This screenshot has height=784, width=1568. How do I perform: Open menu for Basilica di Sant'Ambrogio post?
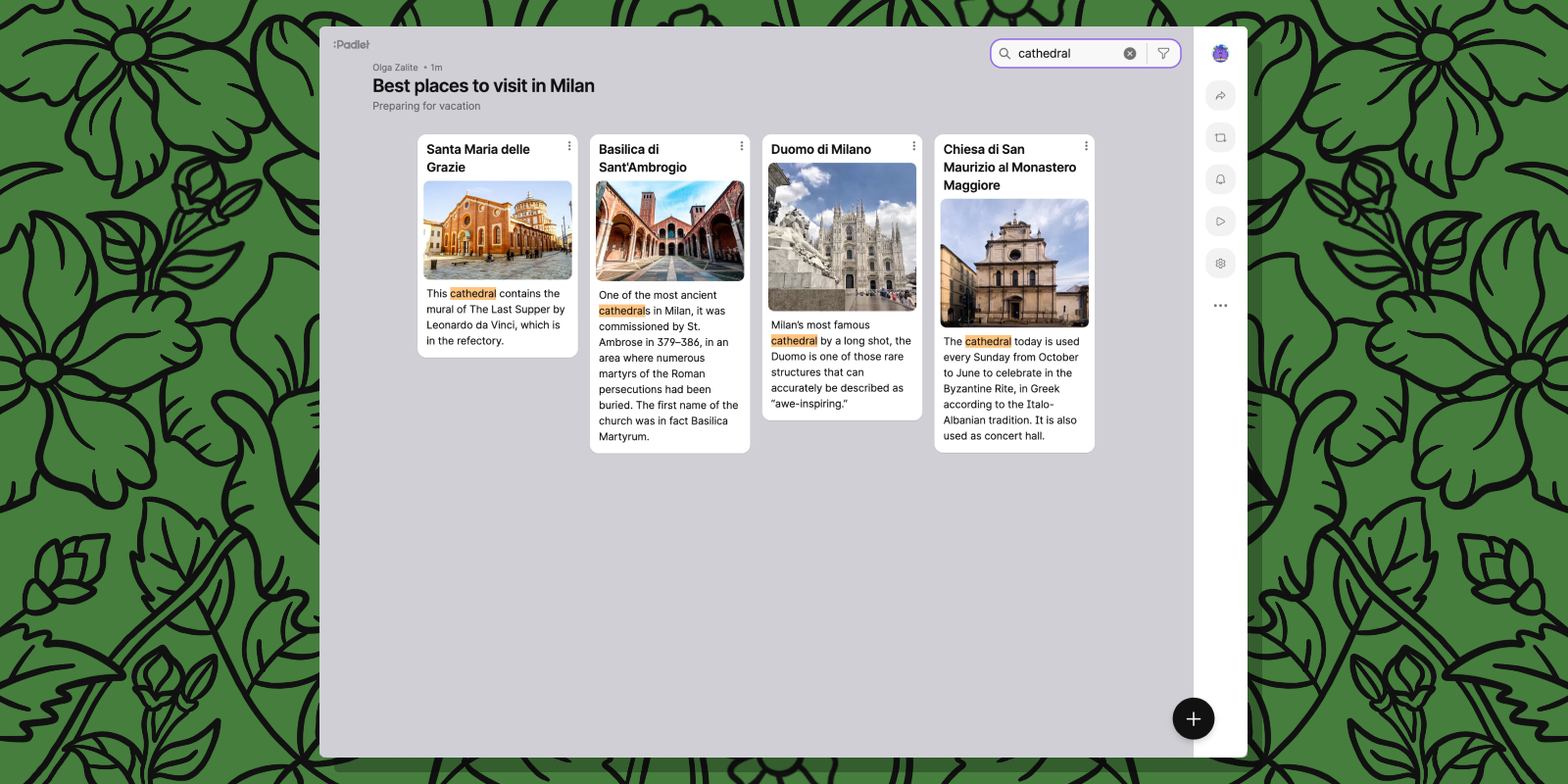[x=742, y=146]
